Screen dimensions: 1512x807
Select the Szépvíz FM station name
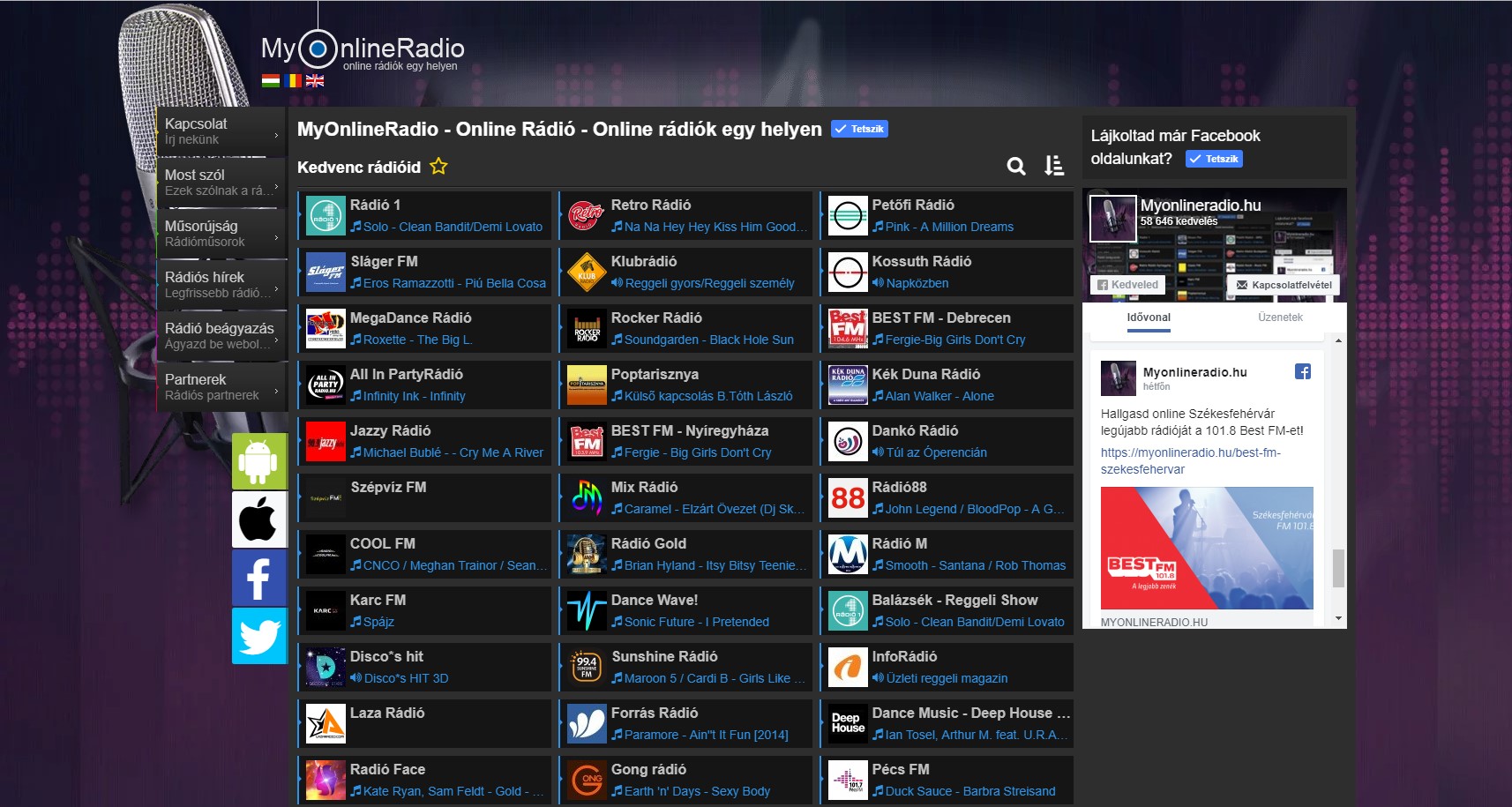[388, 487]
